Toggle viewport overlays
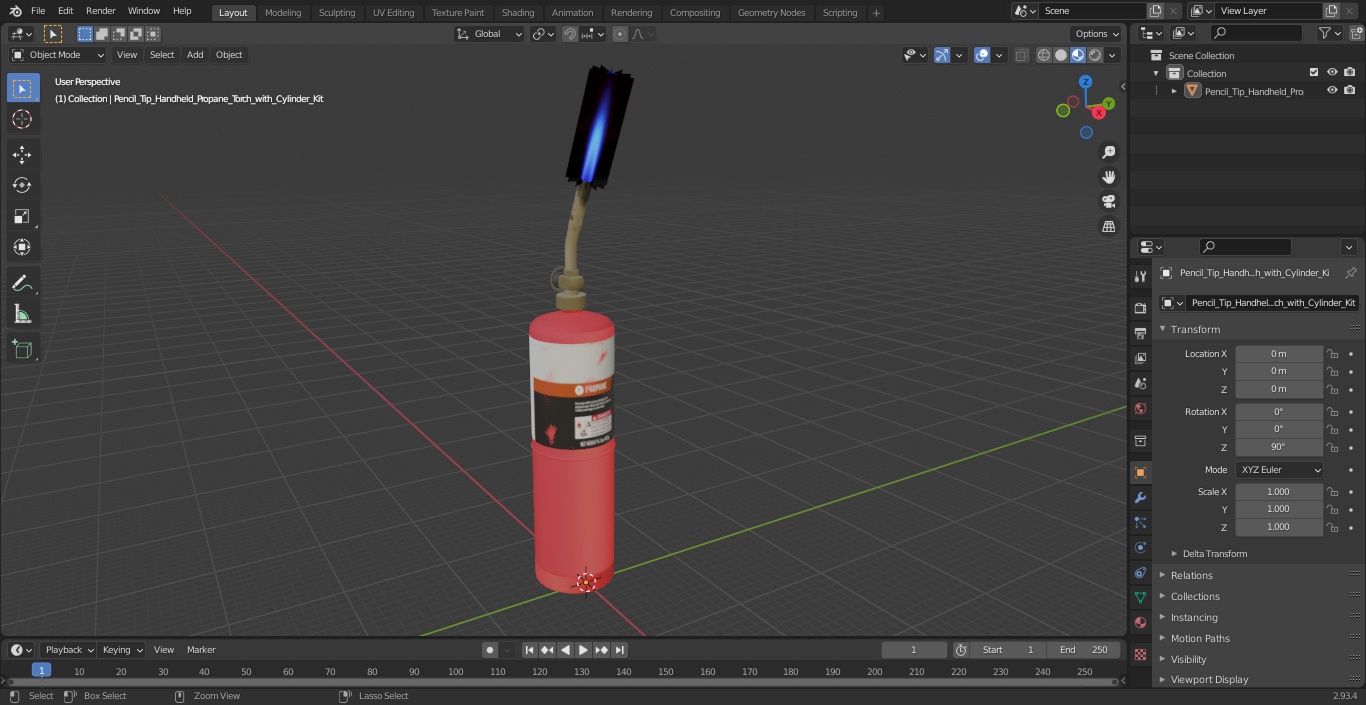This screenshot has height=705, width=1366. click(982, 55)
